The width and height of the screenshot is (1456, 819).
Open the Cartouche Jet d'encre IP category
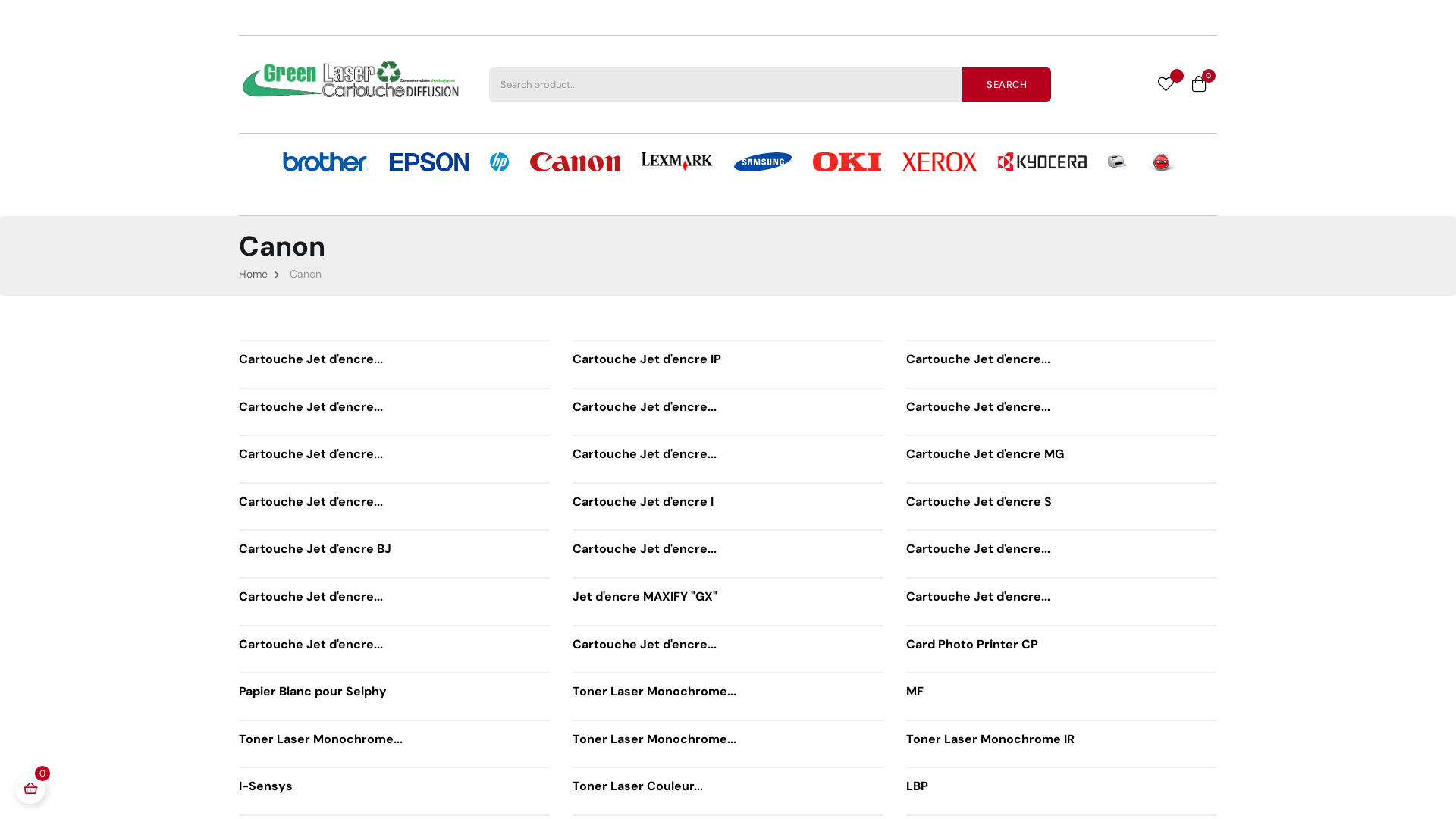[x=646, y=359]
